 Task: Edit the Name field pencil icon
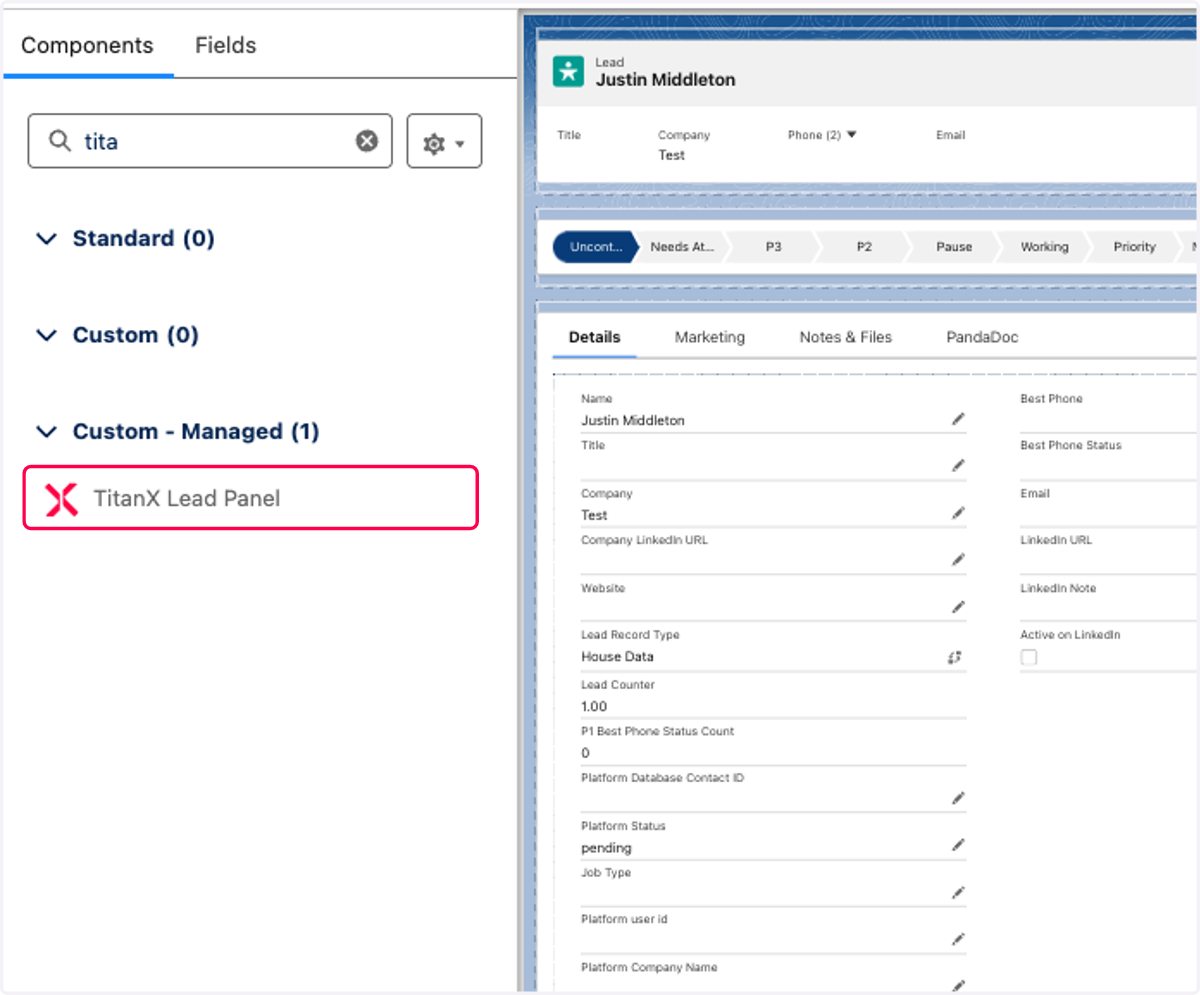coord(958,419)
